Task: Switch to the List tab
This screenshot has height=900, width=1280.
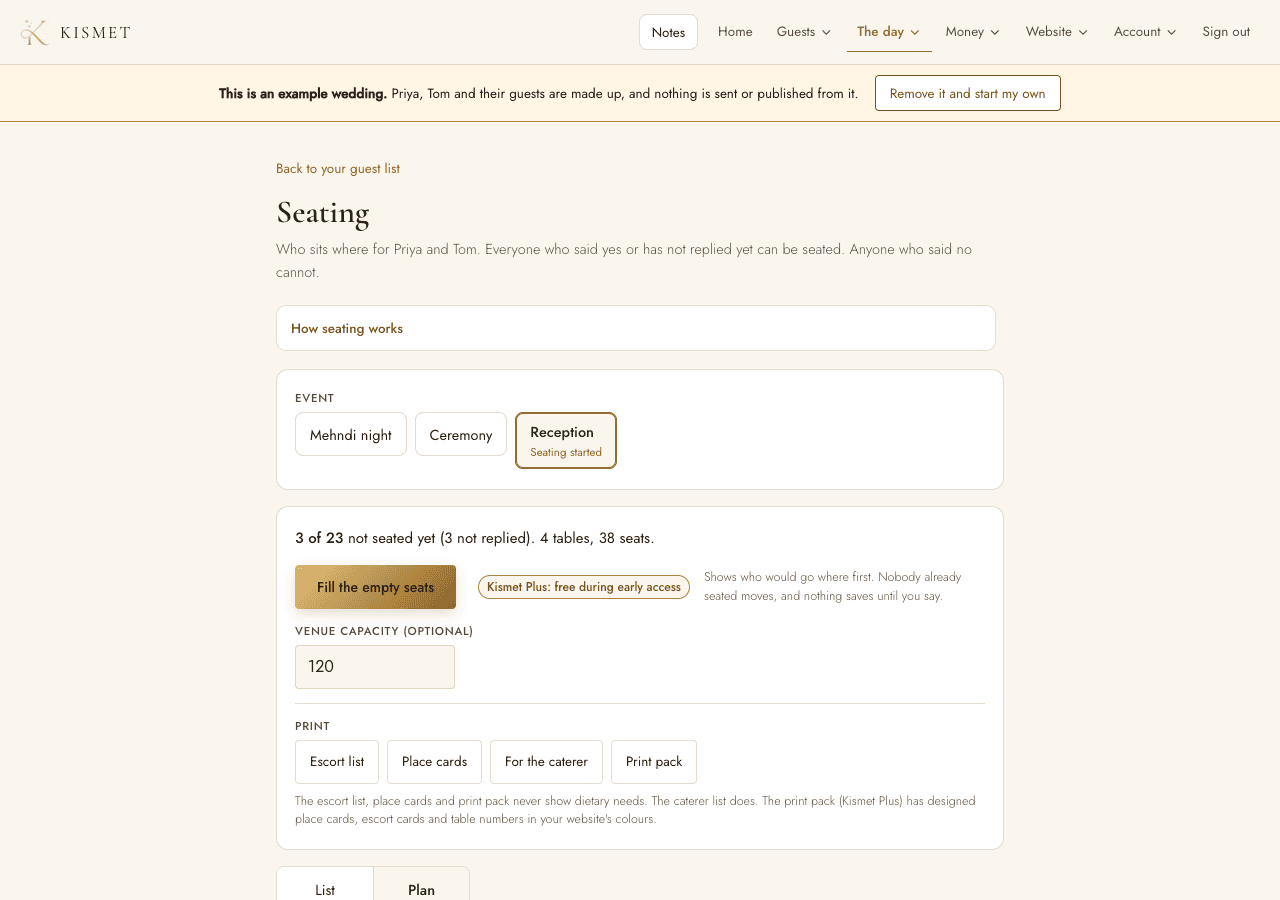Action: point(325,885)
